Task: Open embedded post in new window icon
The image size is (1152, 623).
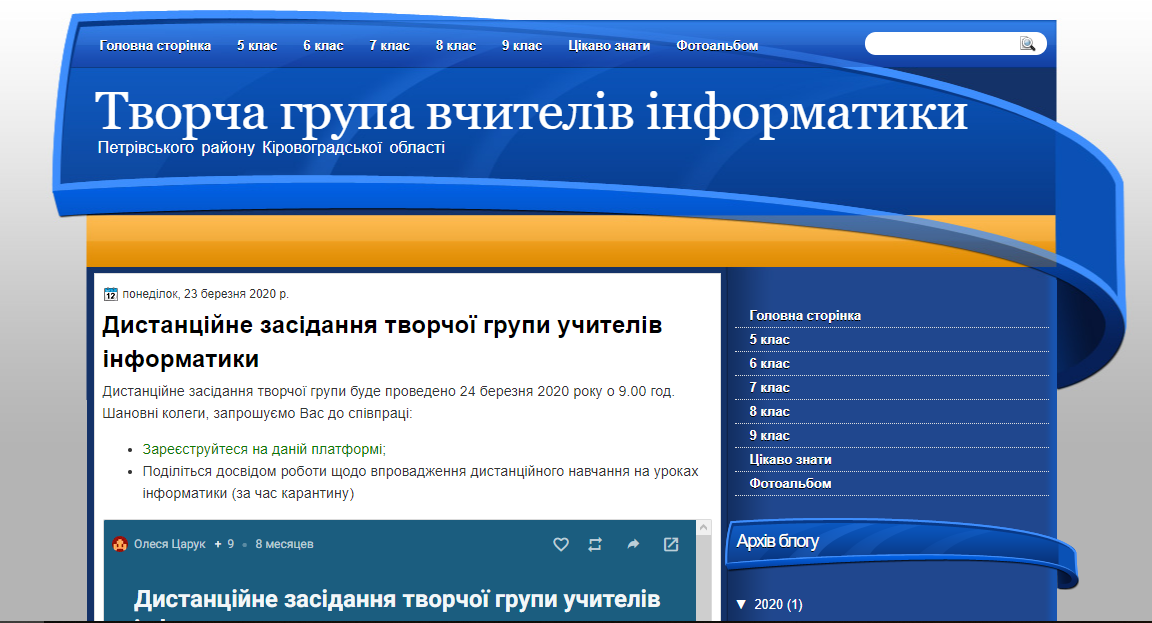Action: pos(671,544)
